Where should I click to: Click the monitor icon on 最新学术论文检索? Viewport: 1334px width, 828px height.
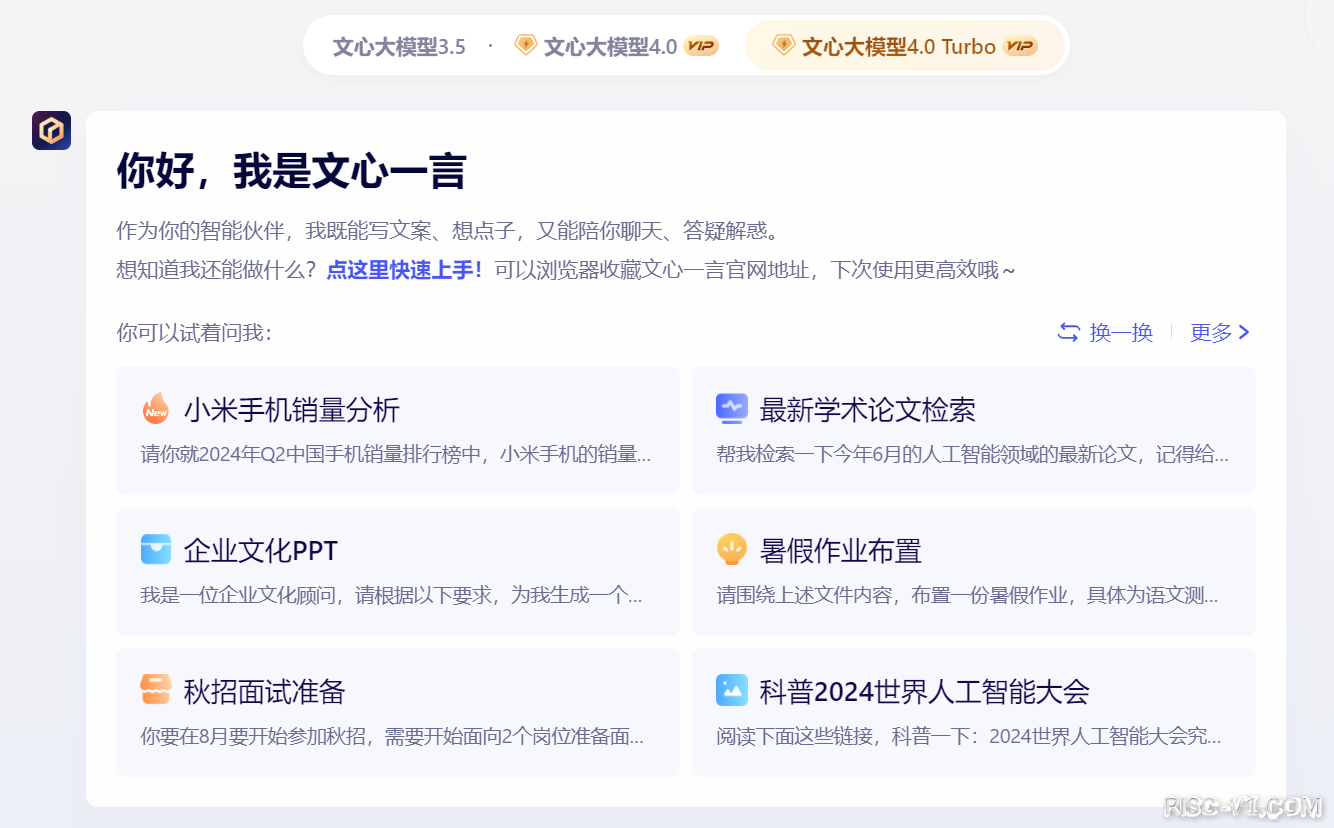pyautogui.click(x=732, y=407)
